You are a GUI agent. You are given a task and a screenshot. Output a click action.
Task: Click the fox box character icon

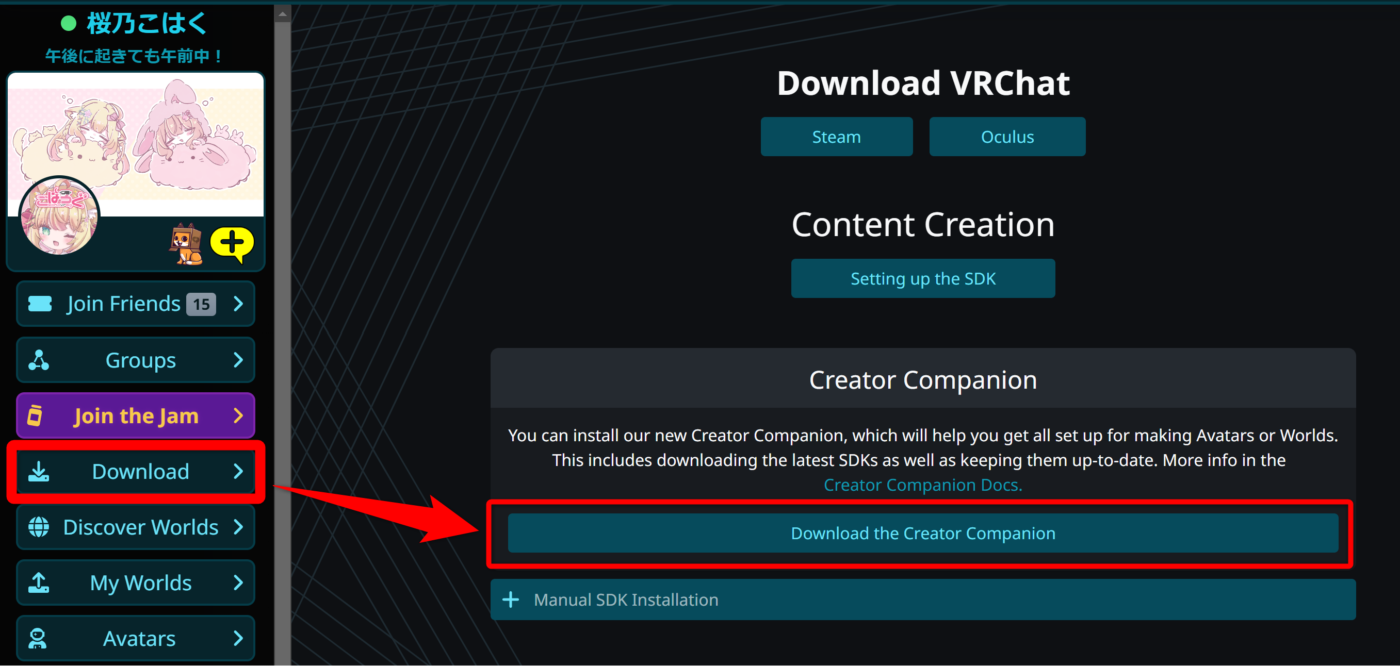[187, 244]
